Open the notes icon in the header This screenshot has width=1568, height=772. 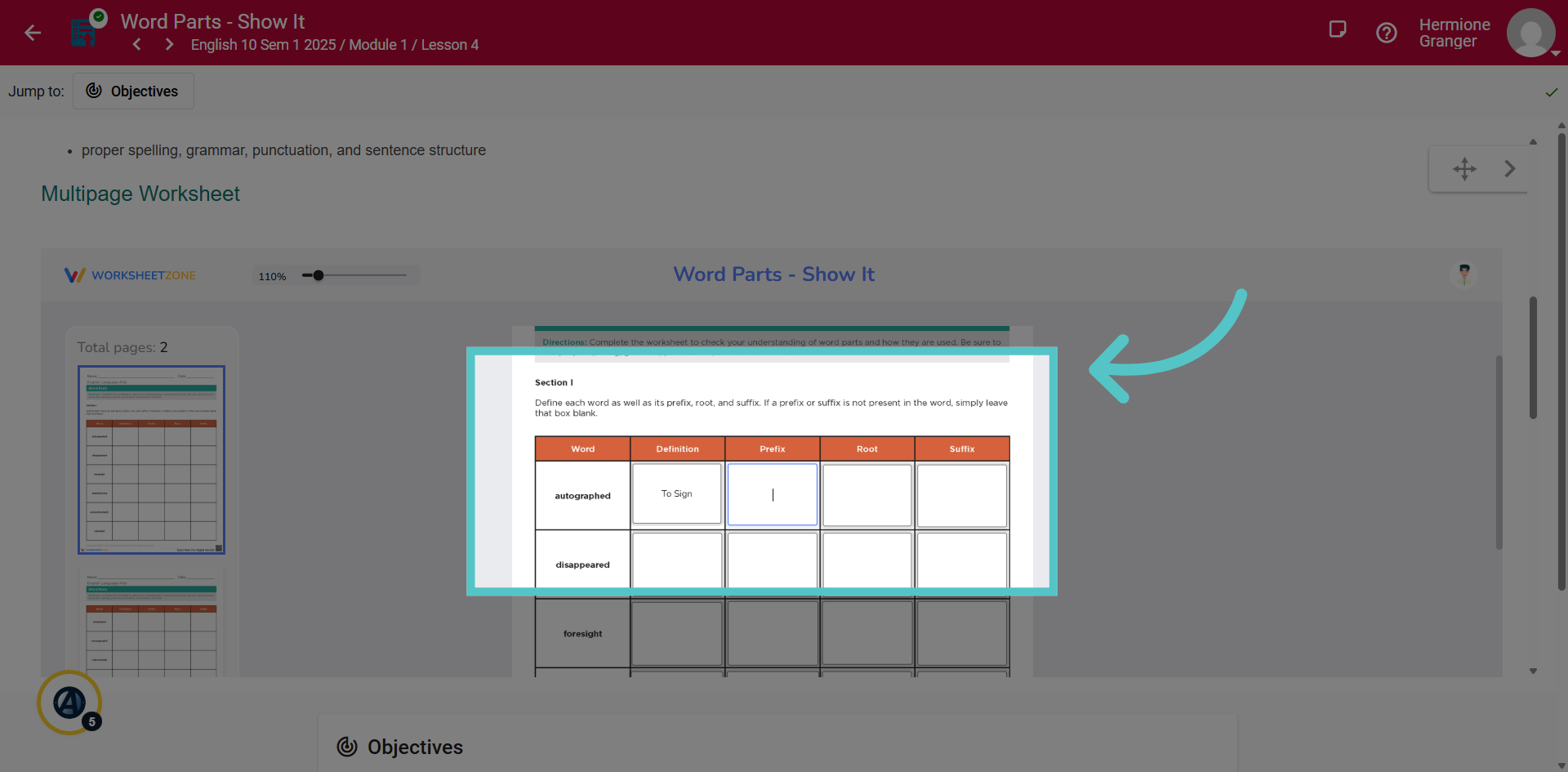coord(1338,30)
